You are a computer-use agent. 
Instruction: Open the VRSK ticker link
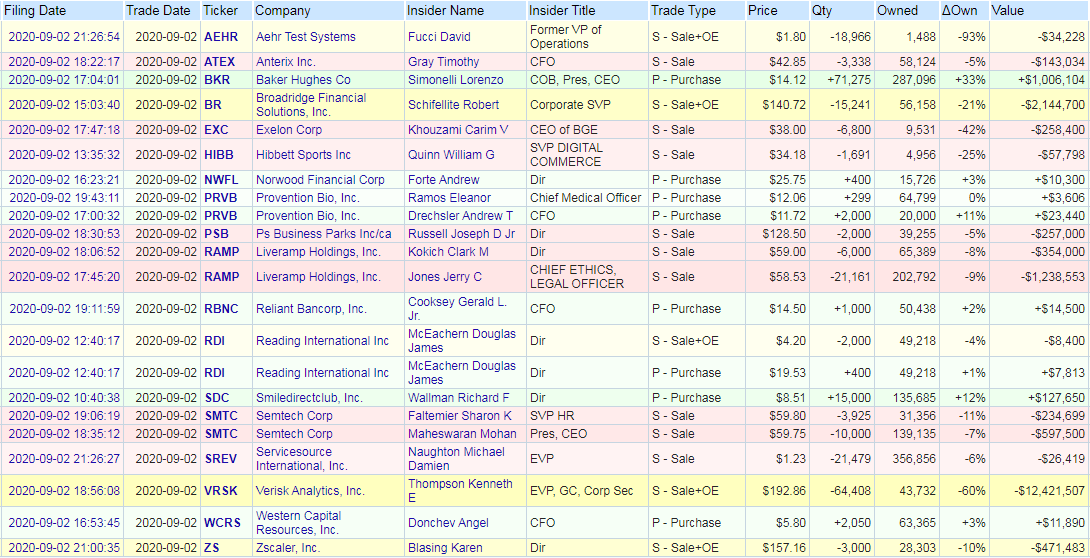pos(221,491)
